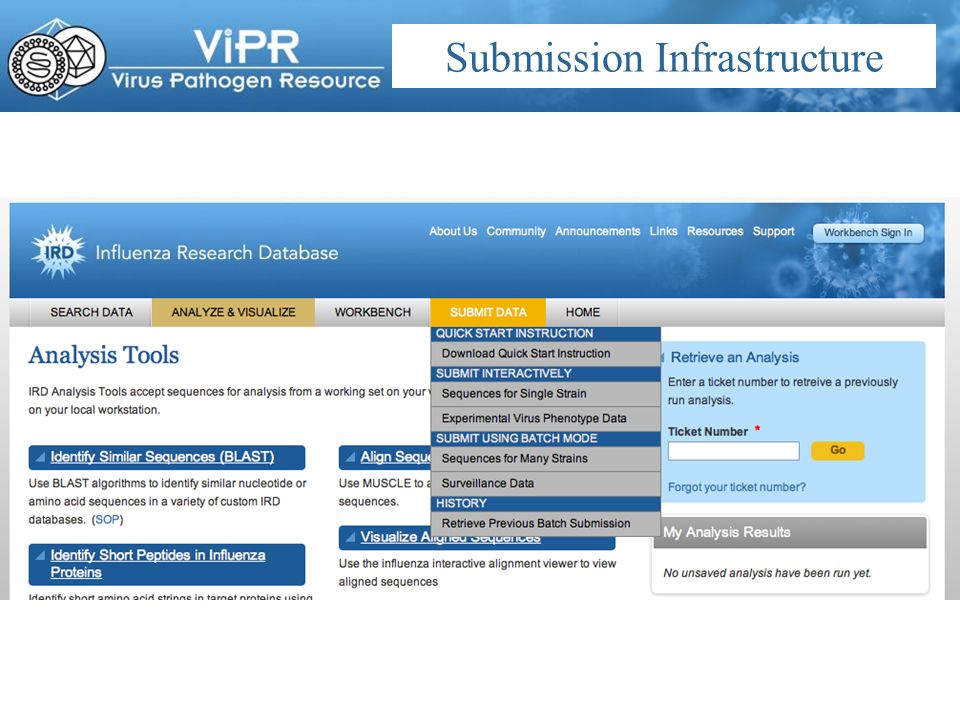Switch to the Workbench tab
The height and width of the screenshot is (720, 960).
(x=372, y=312)
